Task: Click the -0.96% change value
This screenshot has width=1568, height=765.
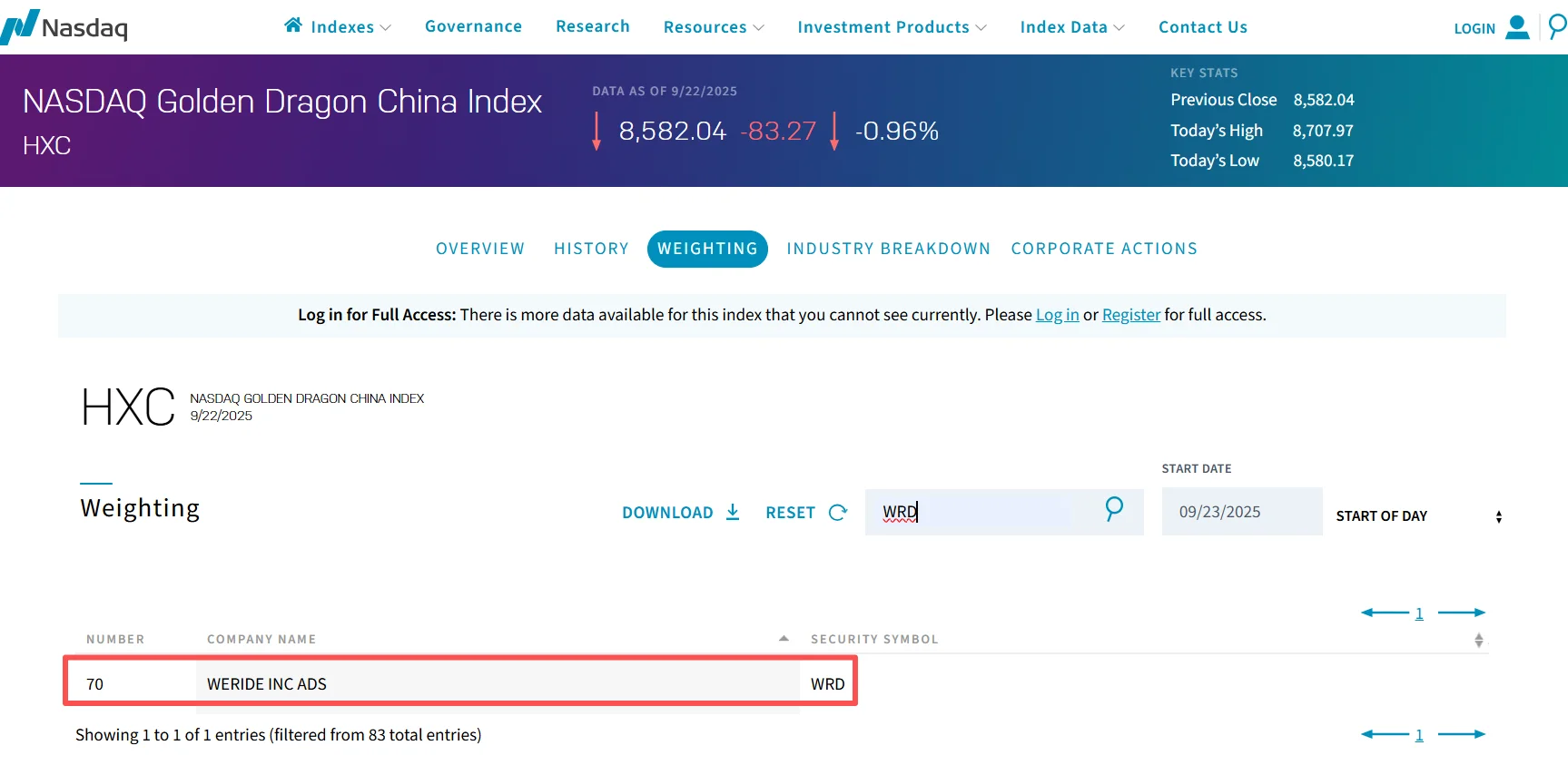Action: 897,131
